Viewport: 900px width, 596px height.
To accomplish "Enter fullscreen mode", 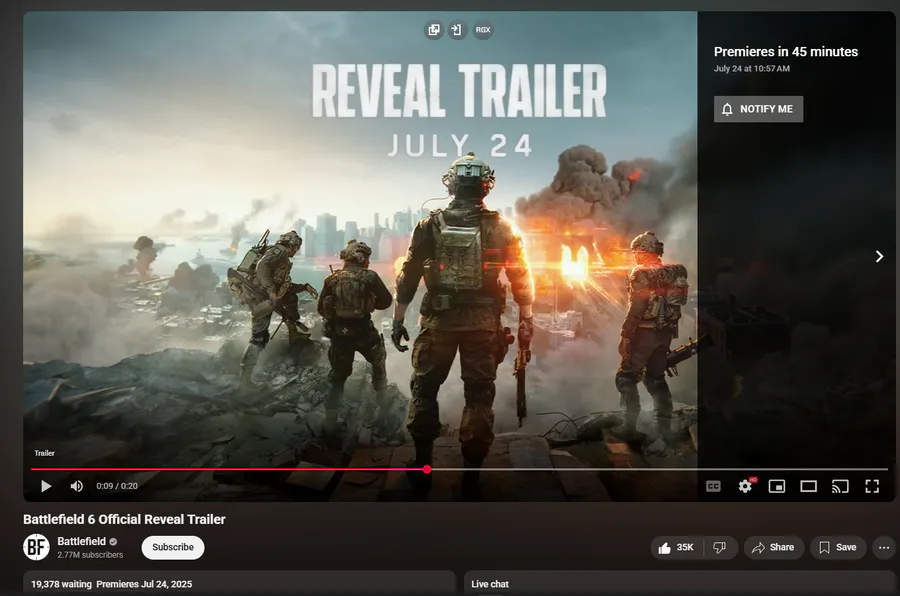I will click(872, 486).
